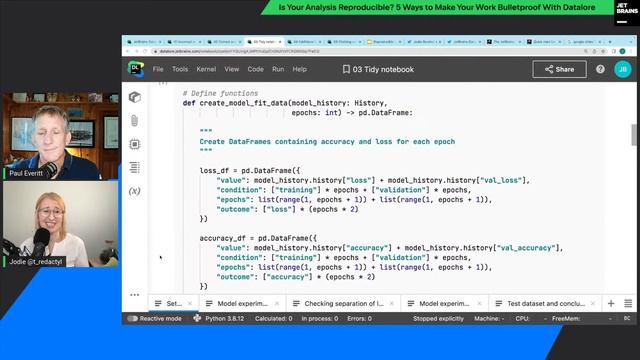Click the browser reload icon
The image size is (640, 360).
(144, 51)
